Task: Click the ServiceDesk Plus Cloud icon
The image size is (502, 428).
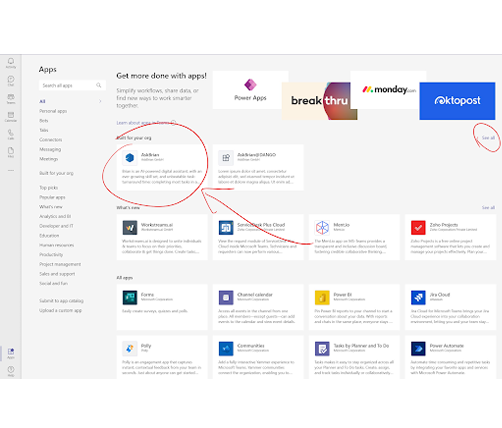Action: click(x=226, y=228)
